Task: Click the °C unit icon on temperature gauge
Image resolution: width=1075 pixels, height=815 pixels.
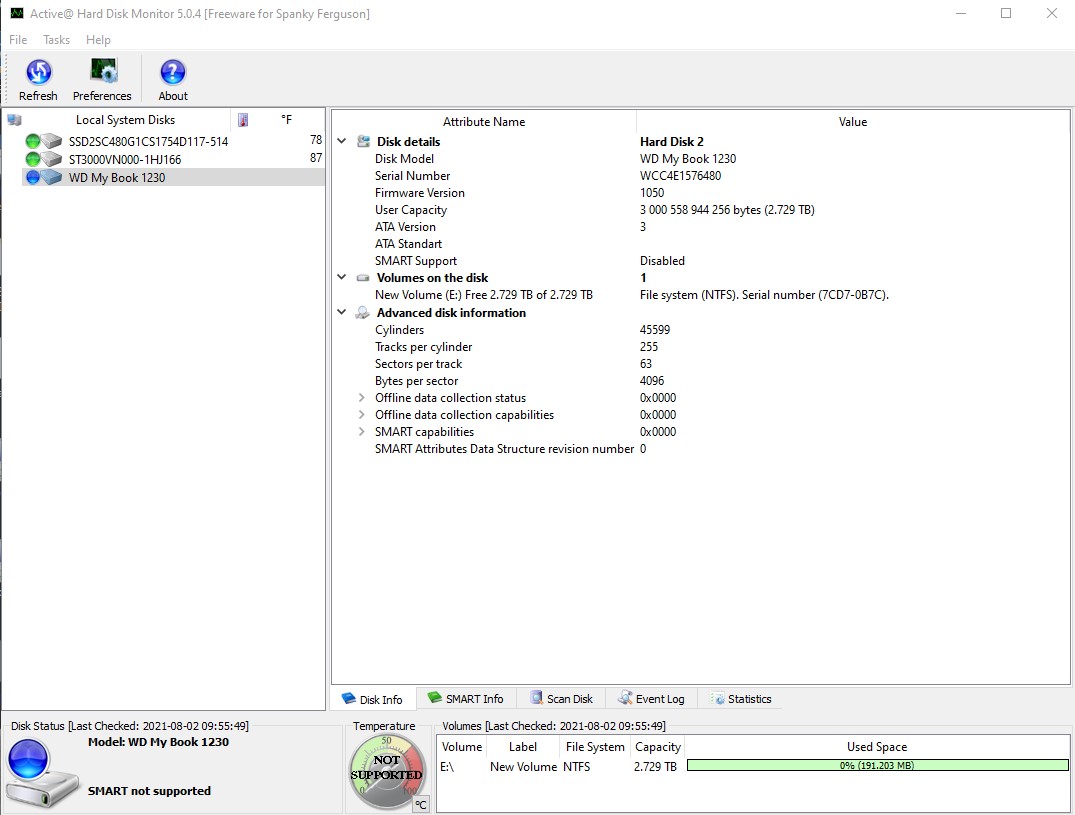Action: (x=421, y=804)
